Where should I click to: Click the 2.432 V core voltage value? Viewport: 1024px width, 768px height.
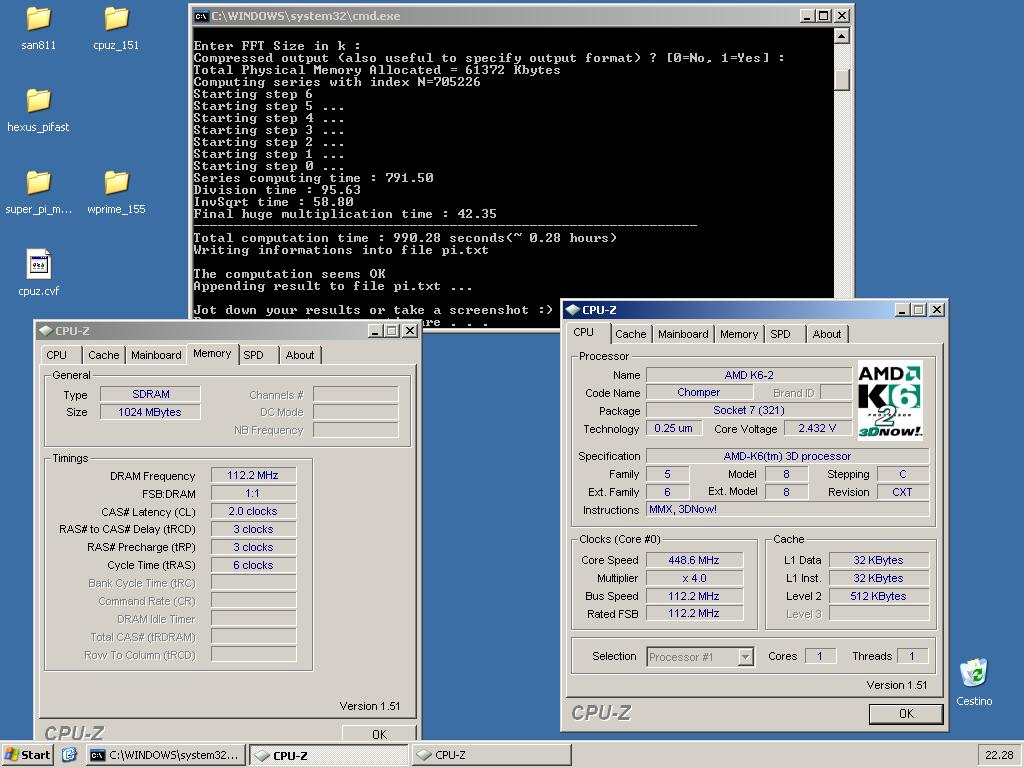tap(816, 428)
